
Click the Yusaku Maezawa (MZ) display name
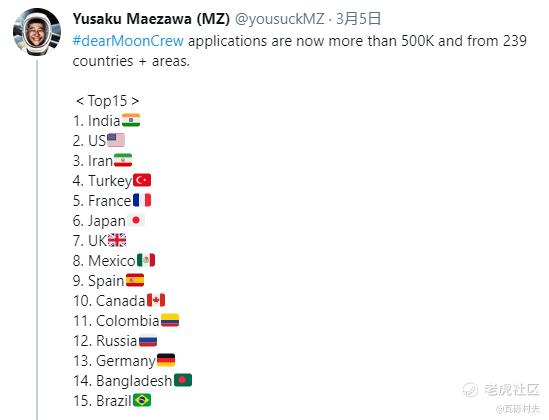151,19
